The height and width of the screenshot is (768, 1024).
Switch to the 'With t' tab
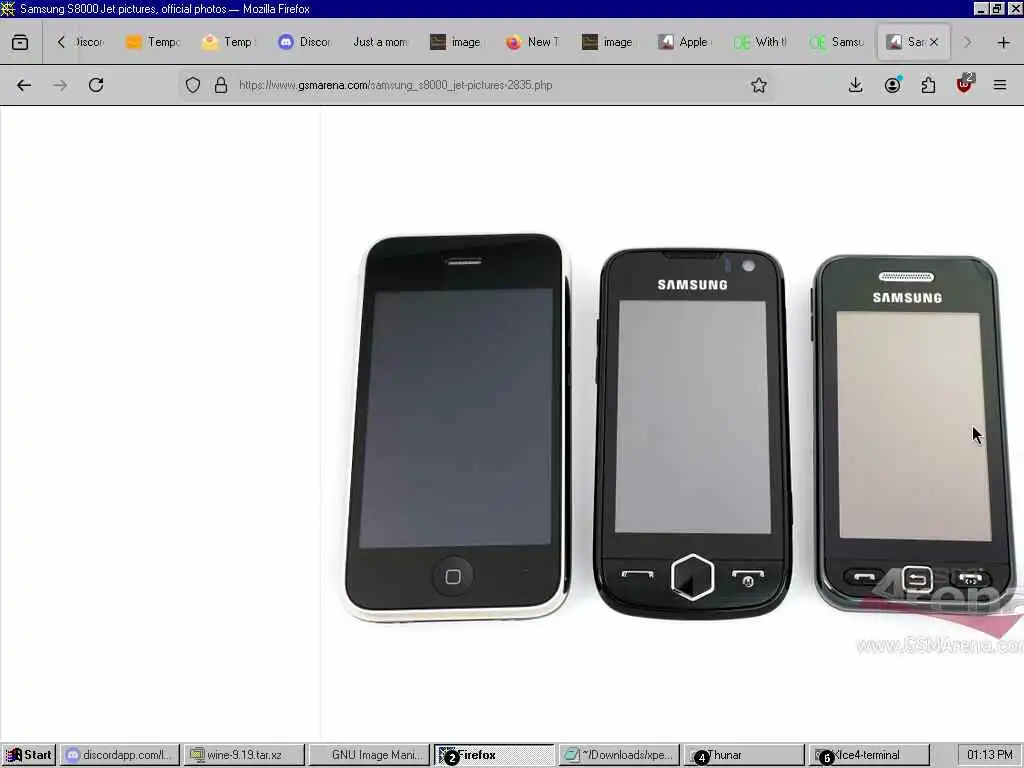(x=760, y=42)
